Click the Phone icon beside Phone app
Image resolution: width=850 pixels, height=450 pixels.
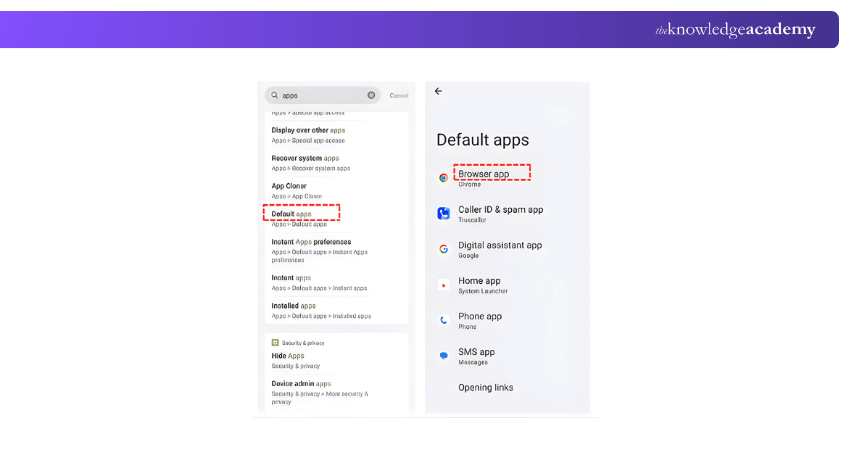[443, 320]
